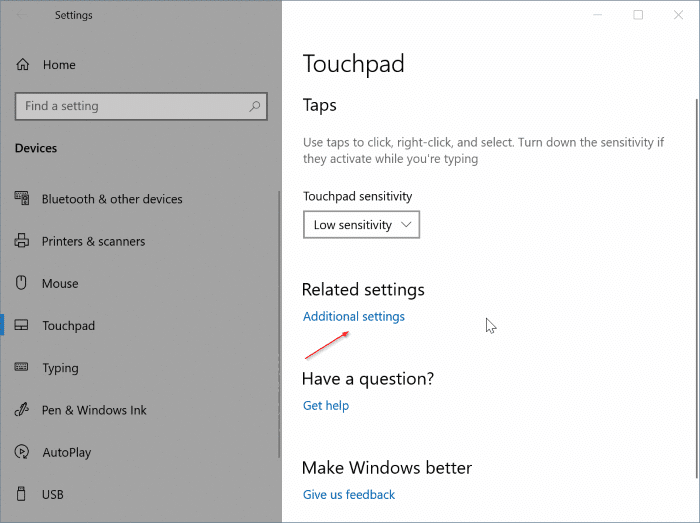Click the Touchpad page heading
The width and height of the screenshot is (700, 523).
[354, 64]
